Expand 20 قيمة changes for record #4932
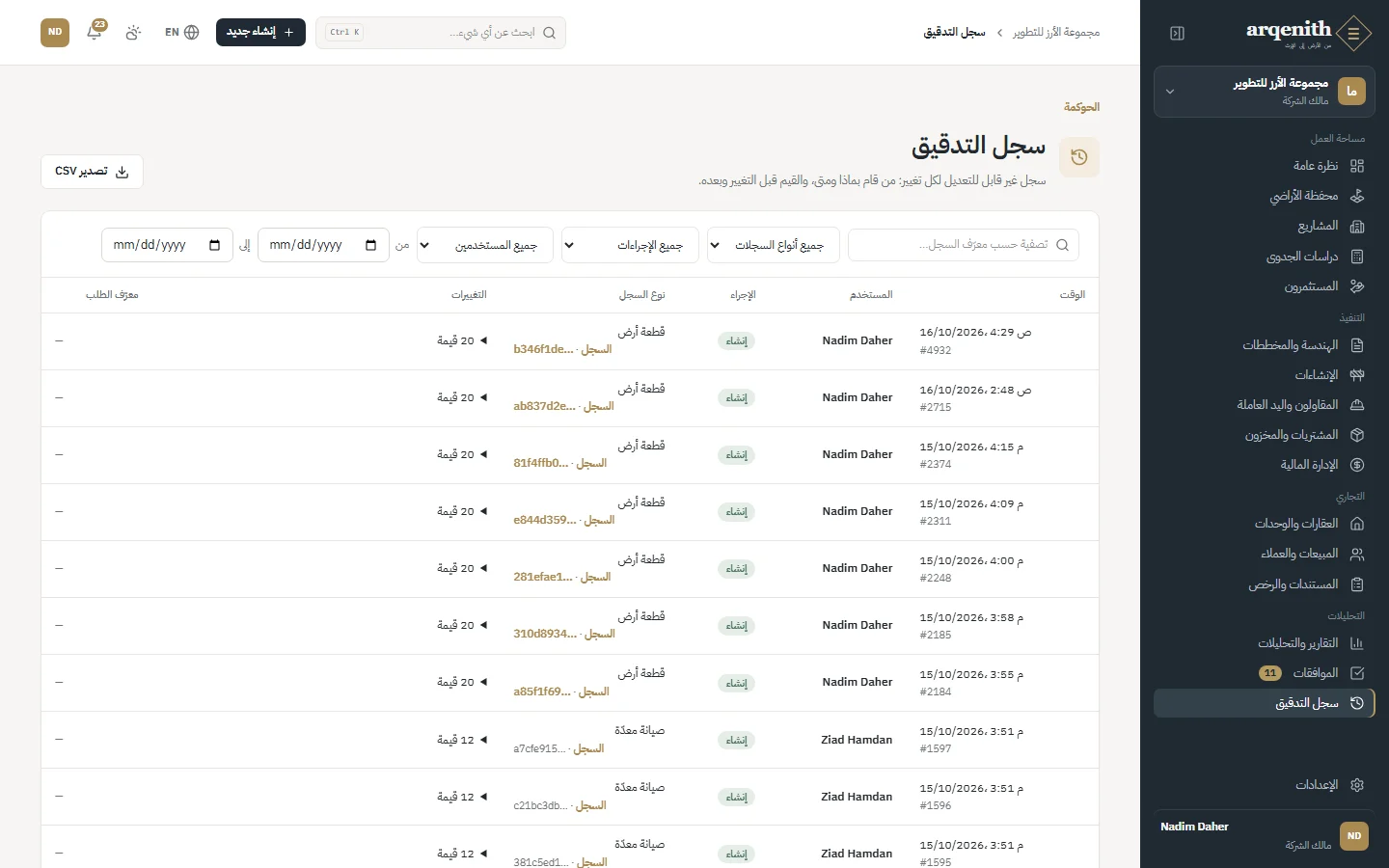The width and height of the screenshot is (1389, 868). click(462, 340)
